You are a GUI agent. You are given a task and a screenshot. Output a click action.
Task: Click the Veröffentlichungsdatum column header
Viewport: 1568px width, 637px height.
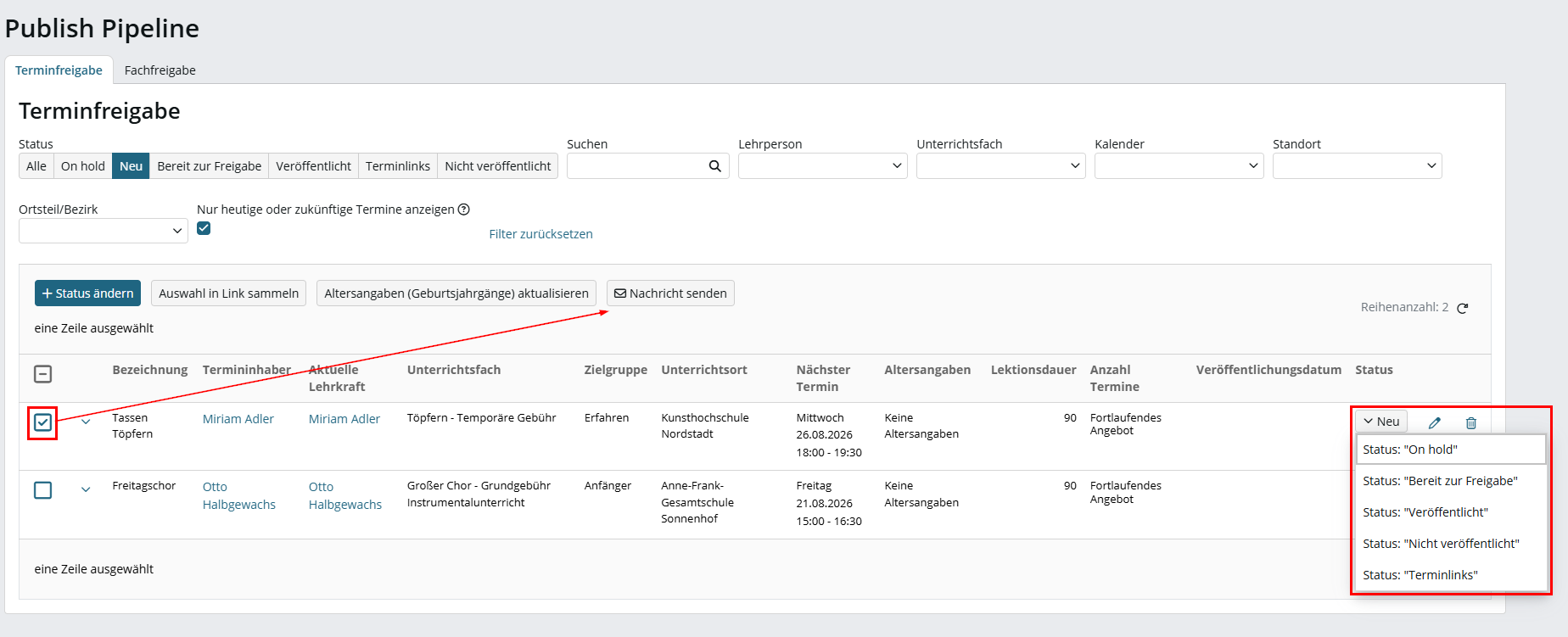pos(1268,370)
